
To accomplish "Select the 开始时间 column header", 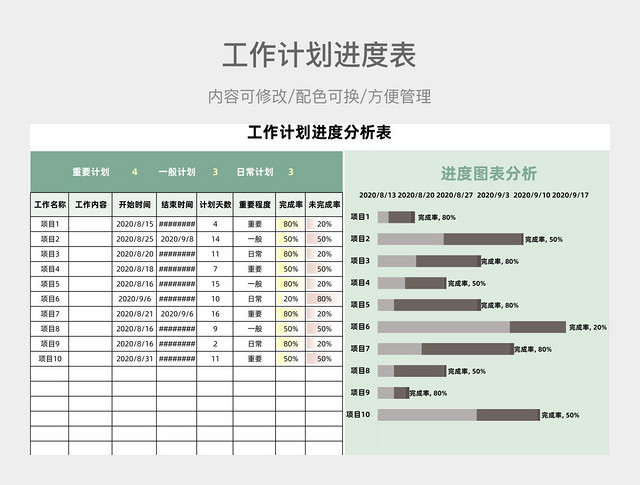I will click(x=134, y=205).
